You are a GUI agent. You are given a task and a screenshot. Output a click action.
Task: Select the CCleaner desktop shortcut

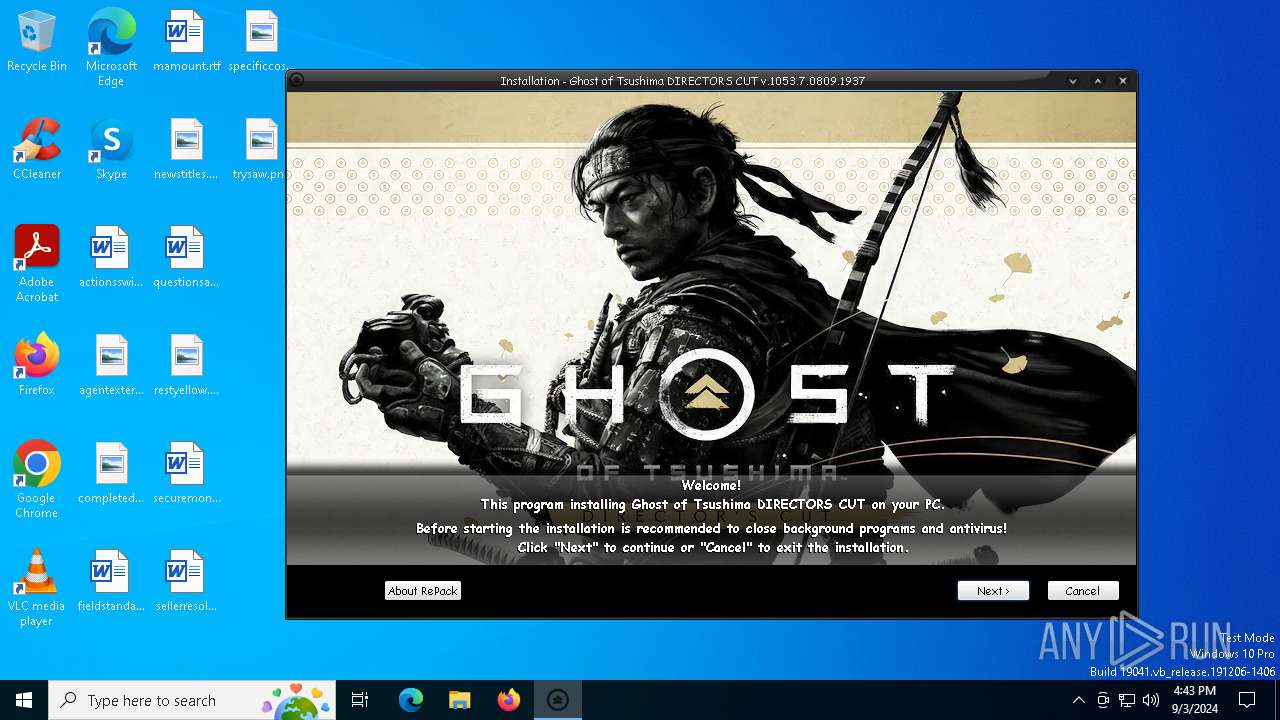pos(37,150)
